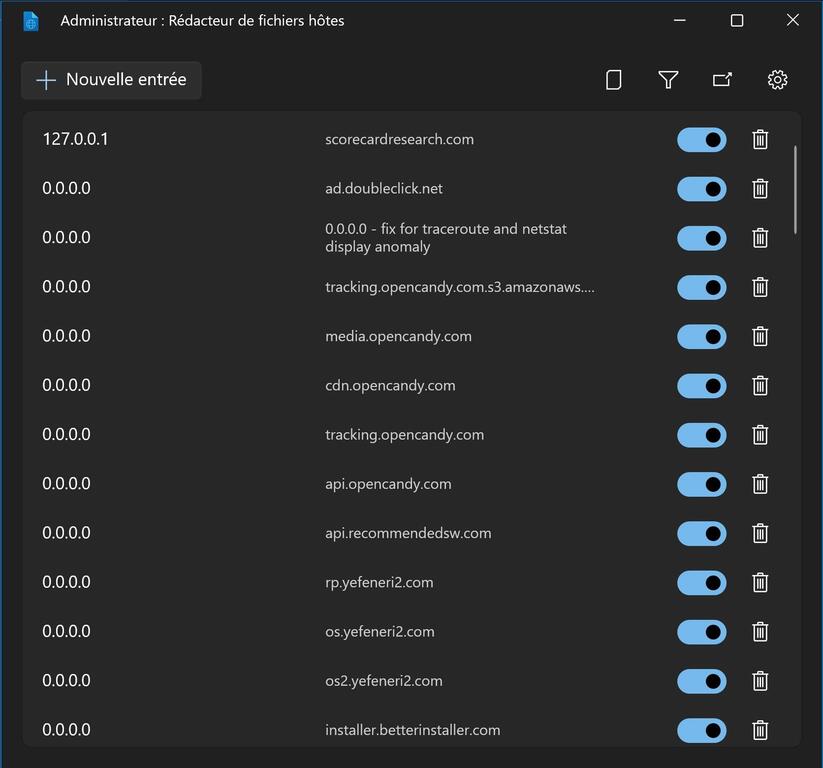This screenshot has width=823, height=768.
Task: Select the 127.0.0.1 address text
Action: point(76,139)
